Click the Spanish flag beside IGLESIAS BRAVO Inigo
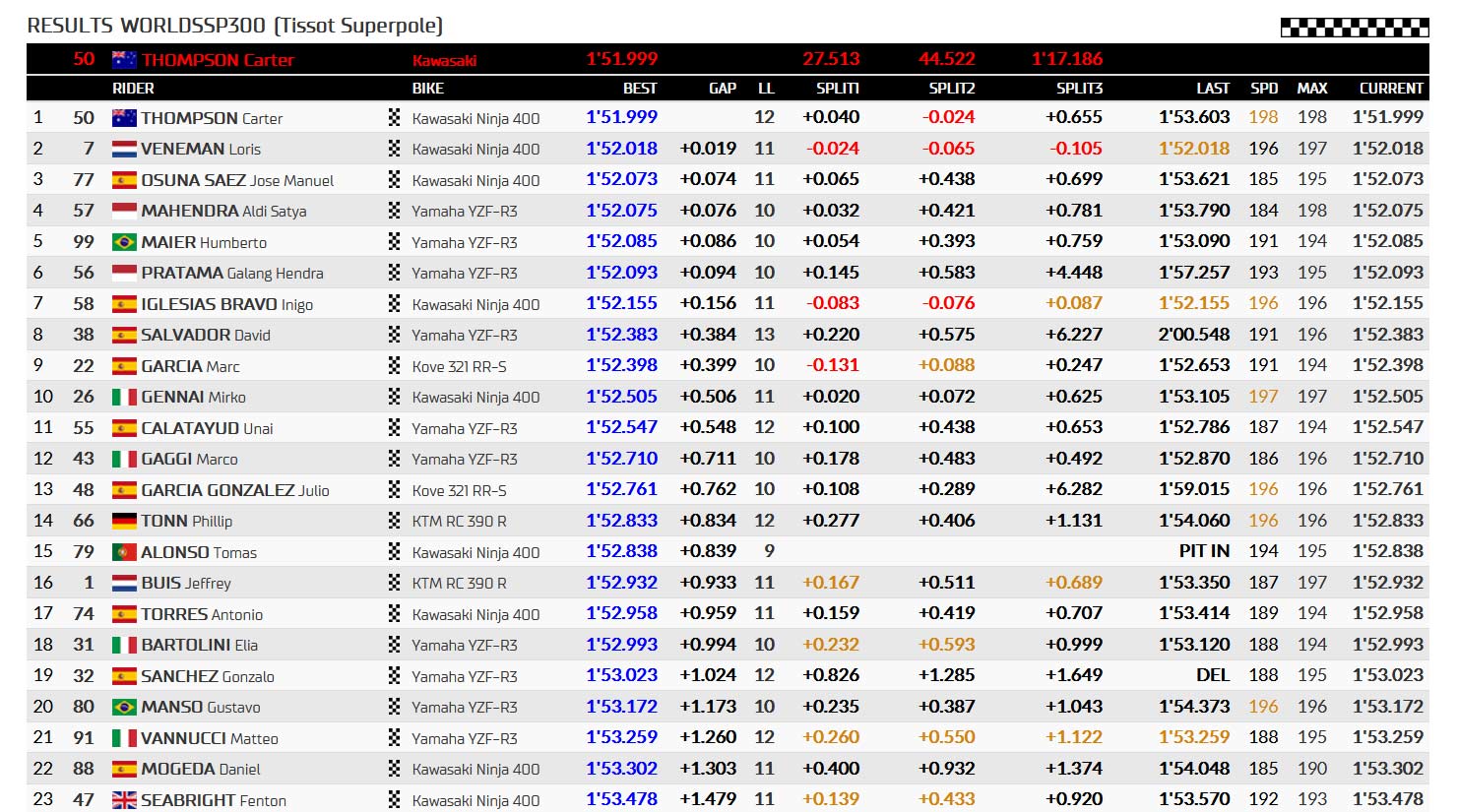This screenshot has height=812, width=1457. (x=124, y=304)
